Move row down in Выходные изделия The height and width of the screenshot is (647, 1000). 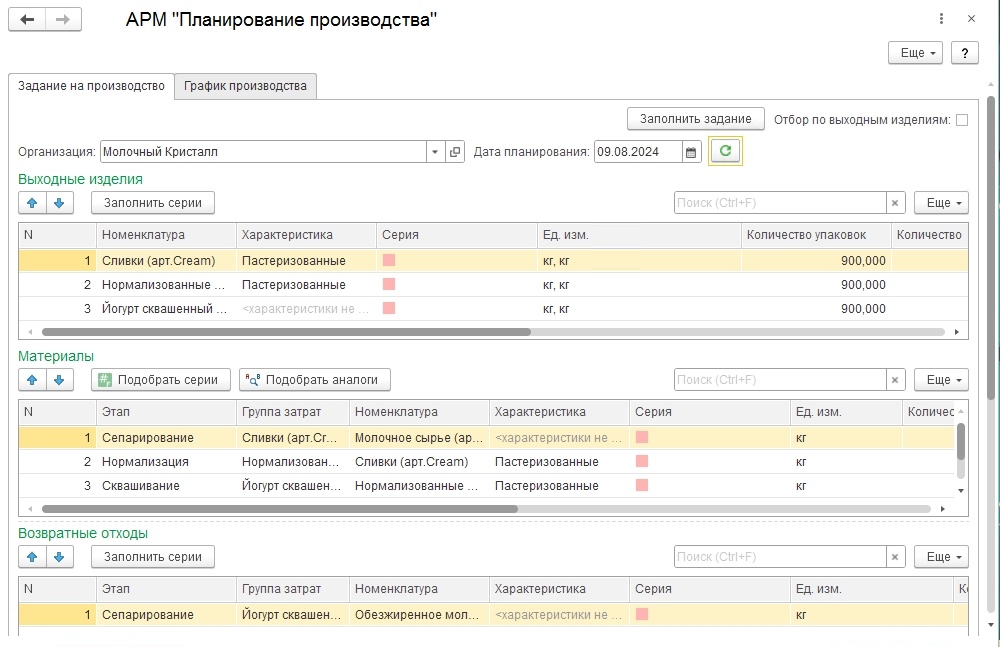click(59, 203)
